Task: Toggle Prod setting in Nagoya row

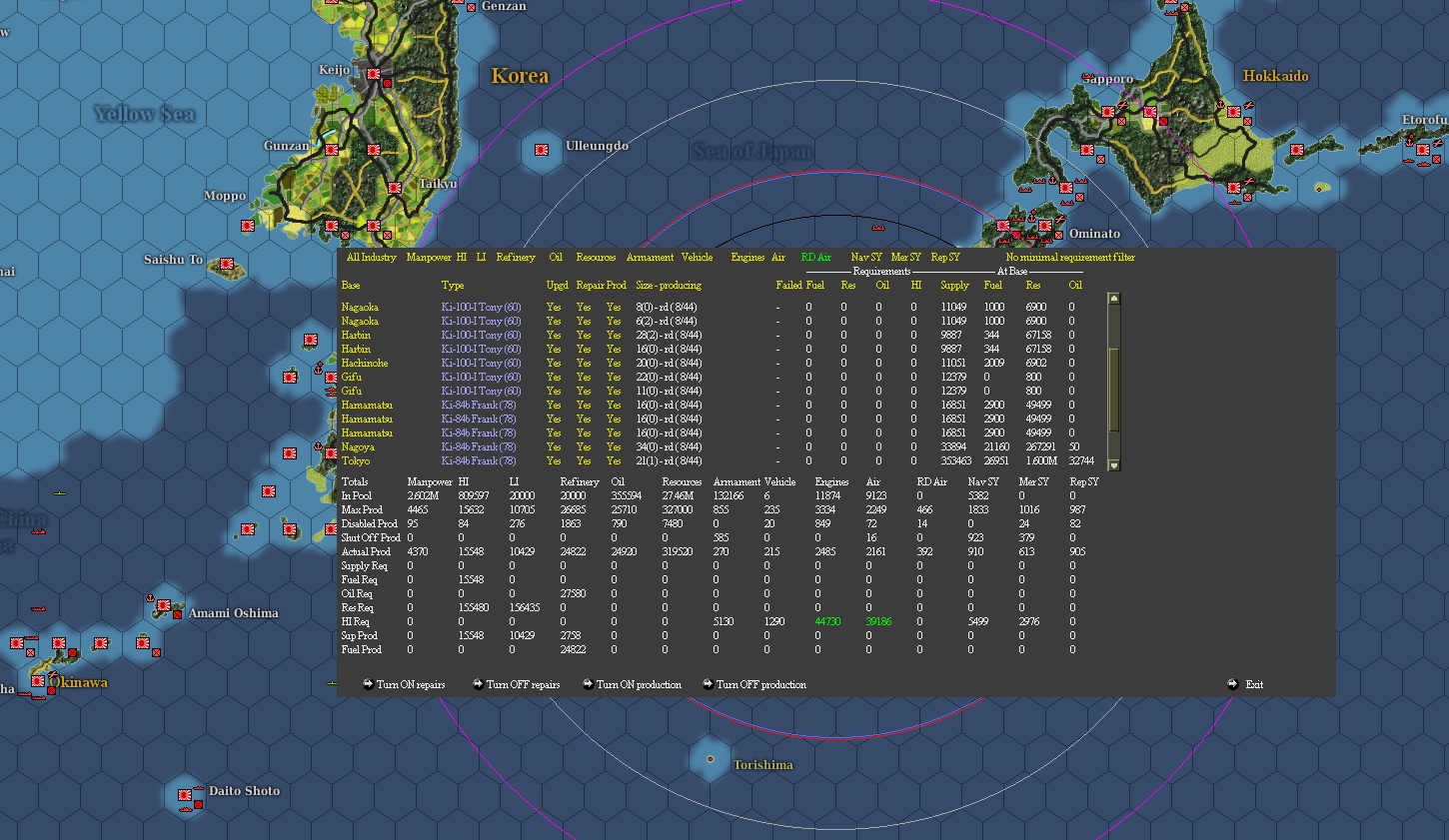Action: pos(614,447)
